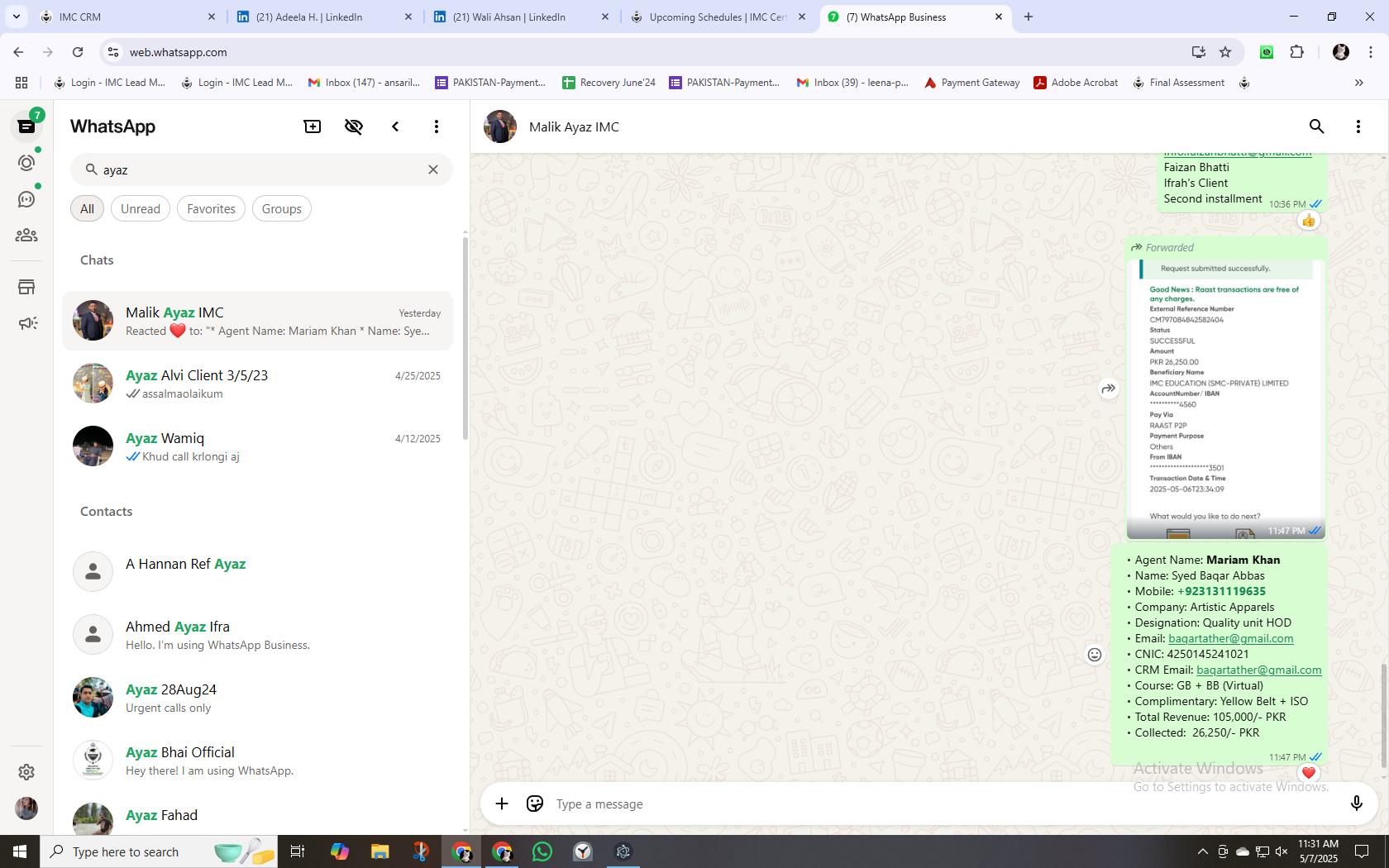This screenshot has width=1389, height=868.
Task: Open File Explorer from taskbar
Action: tap(379, 851)
